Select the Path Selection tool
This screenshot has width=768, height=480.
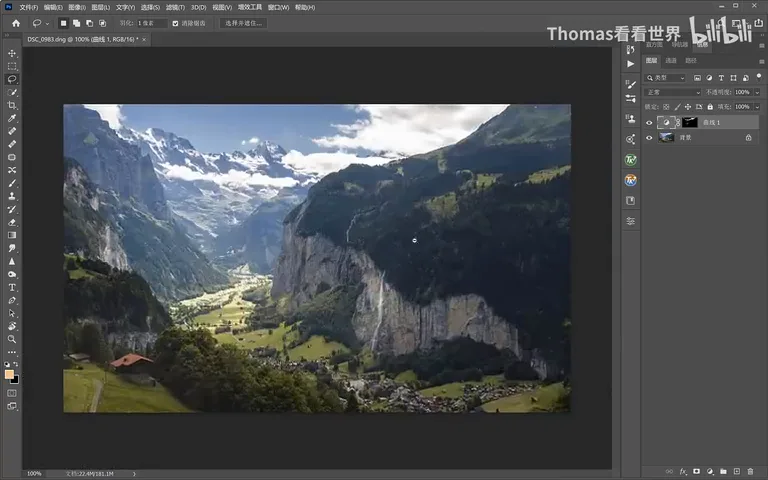tap(12, 313)
